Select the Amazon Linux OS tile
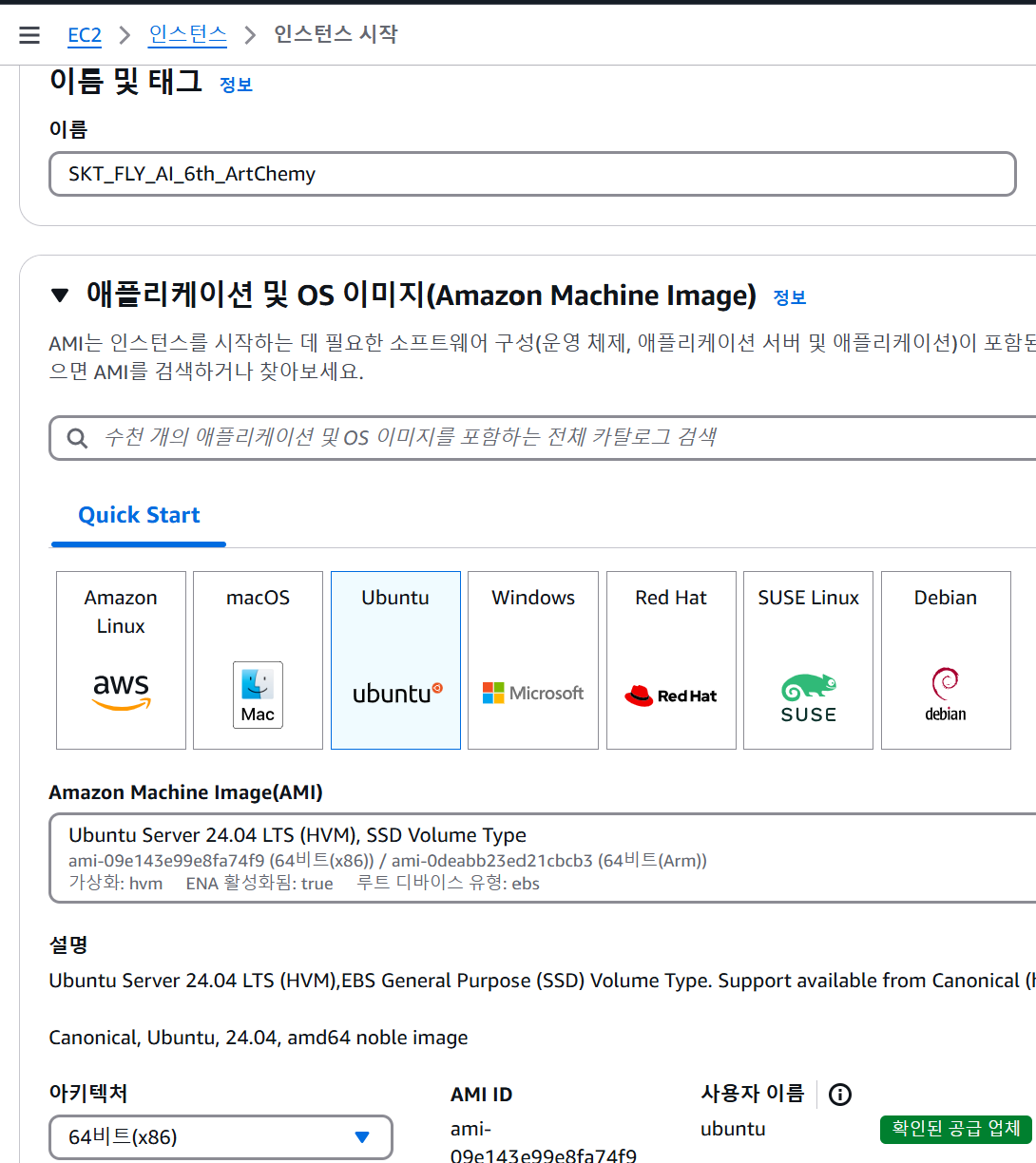The width and height of the screenshot is (1036, 1163). pyautogui.click(x=121, y=660)
